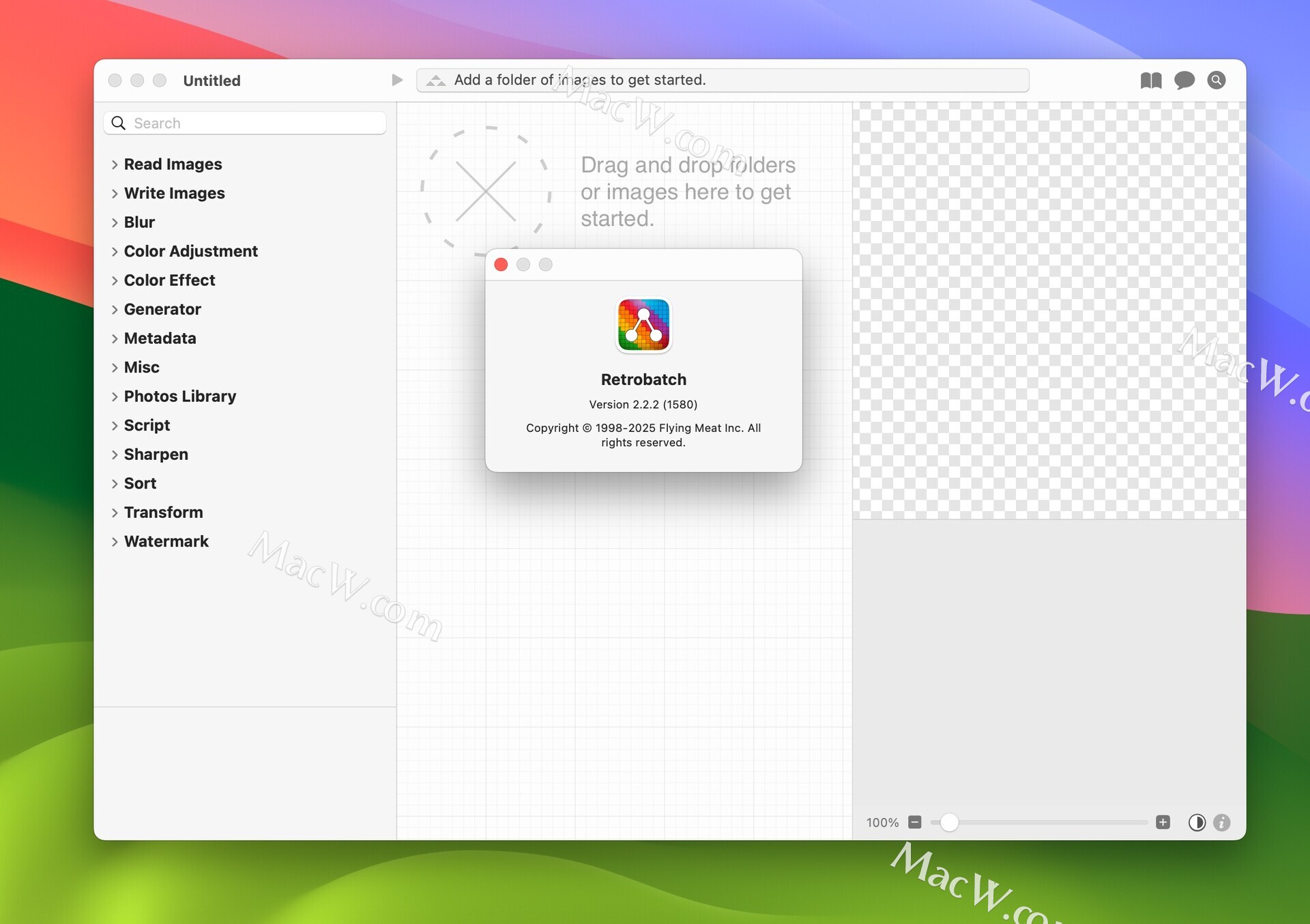Expand the Misc category
This screenshot has height=924, width=1310.
click(x=115, y=368)
